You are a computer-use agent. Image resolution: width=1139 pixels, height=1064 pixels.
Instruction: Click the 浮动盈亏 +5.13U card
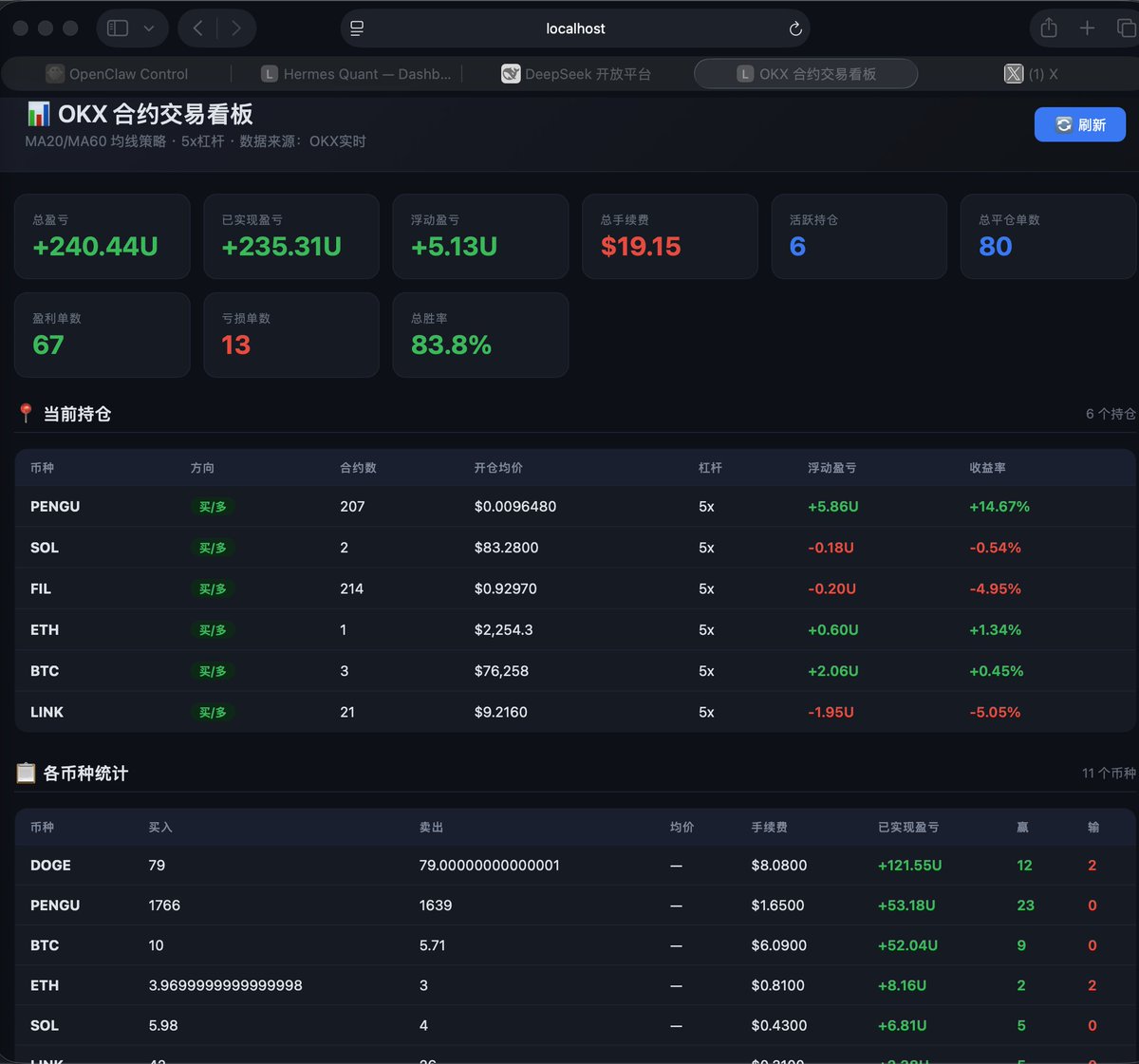(480, 236)
